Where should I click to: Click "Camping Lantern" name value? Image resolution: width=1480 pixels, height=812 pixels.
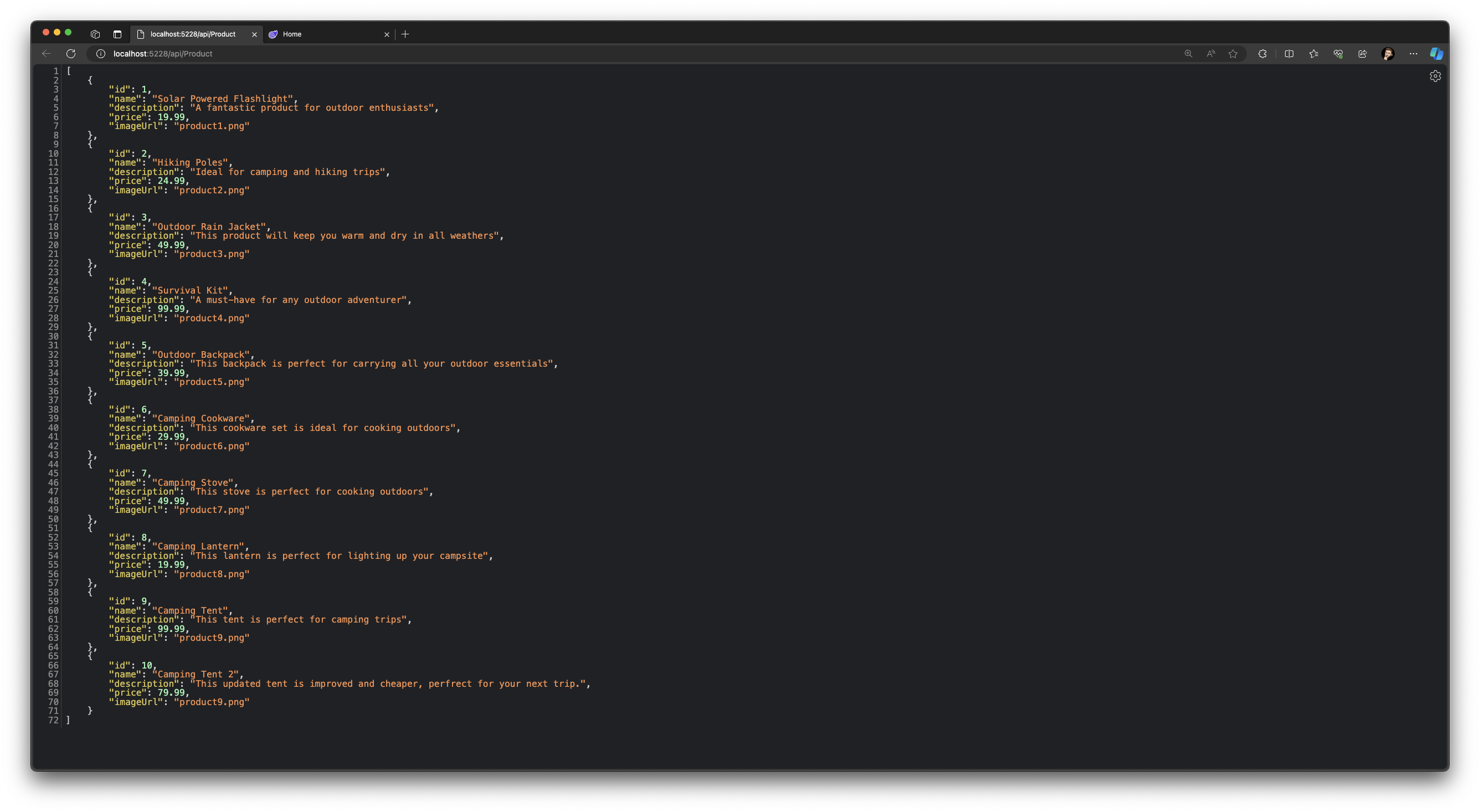coord(198,547)
